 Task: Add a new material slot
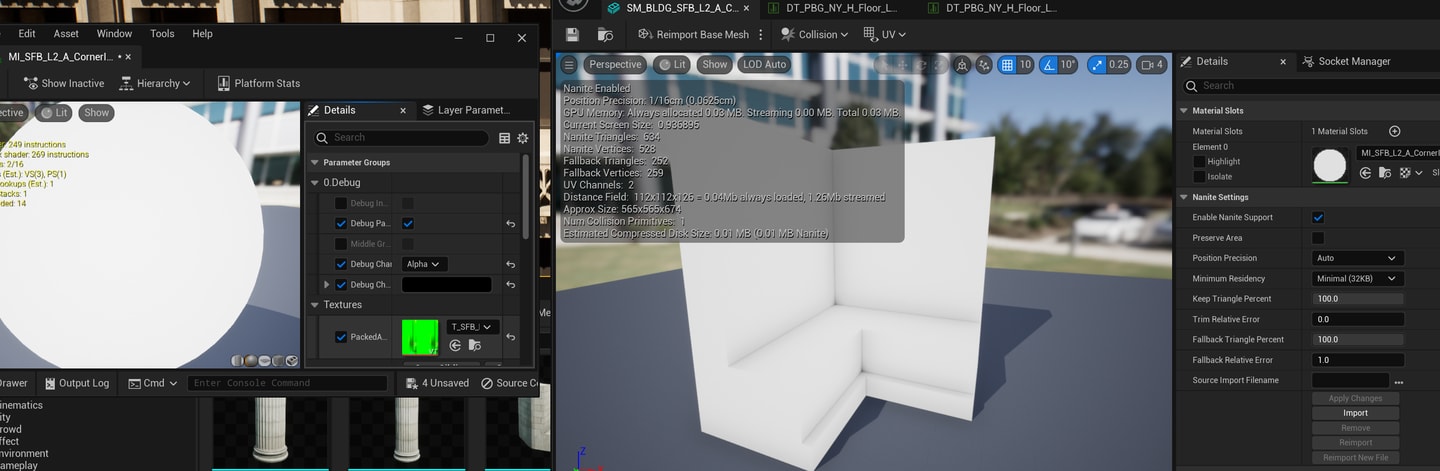click(1394, 131)
